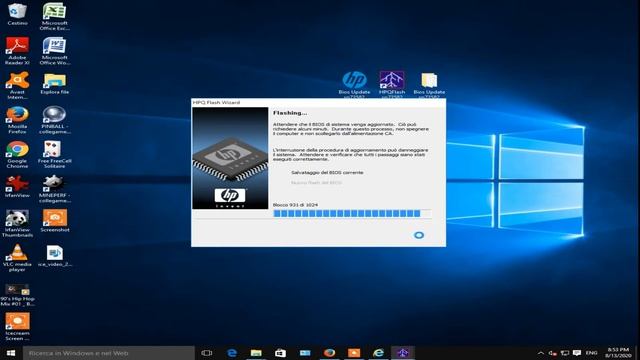Screen dimensions: 640x360
Task: Open the Store from the taskbar
Action: click(280, 353)
